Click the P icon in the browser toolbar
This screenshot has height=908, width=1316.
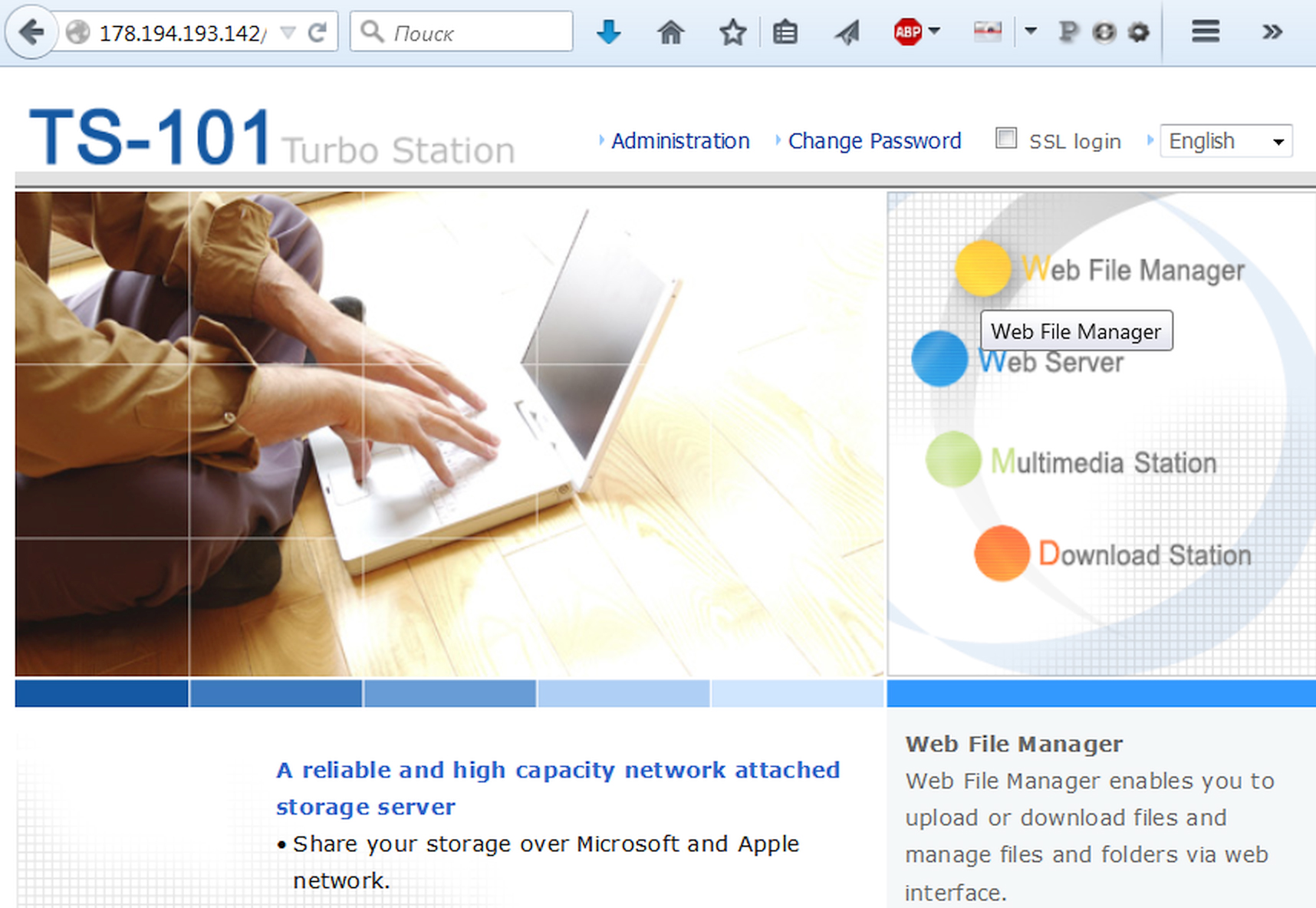coord(1068,32)
